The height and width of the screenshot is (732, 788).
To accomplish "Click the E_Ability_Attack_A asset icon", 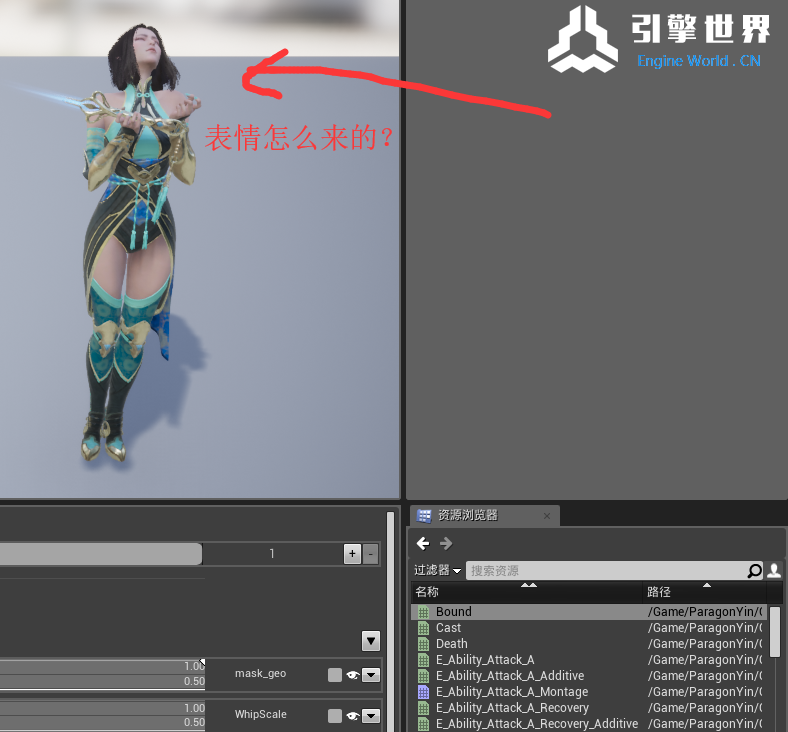I will point(424,660).
